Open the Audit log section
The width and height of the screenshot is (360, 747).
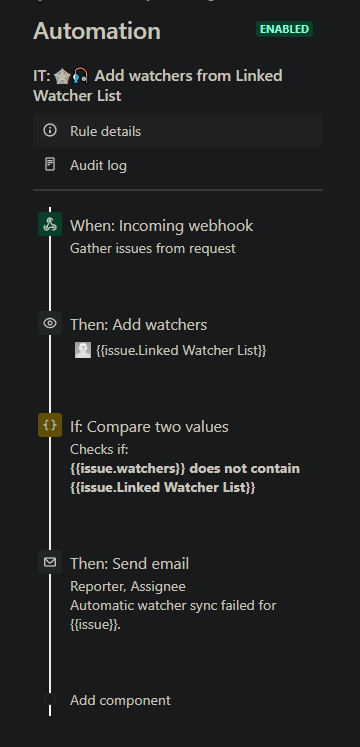pyautogui.click(x=178, y=165)
